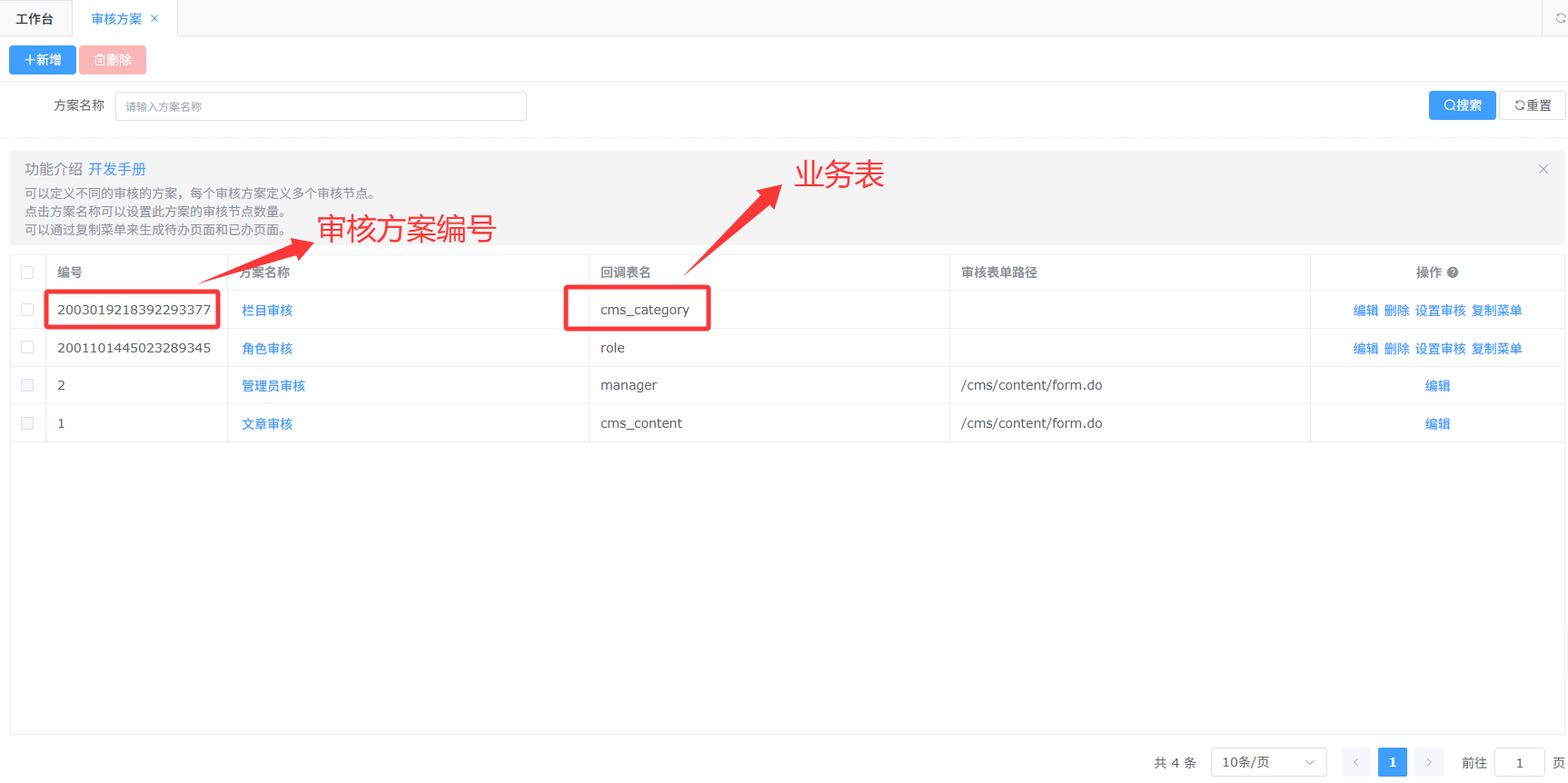Click the help icon next to 操作 header
Screen dimensions: 1568x783
coord(1453,273)
